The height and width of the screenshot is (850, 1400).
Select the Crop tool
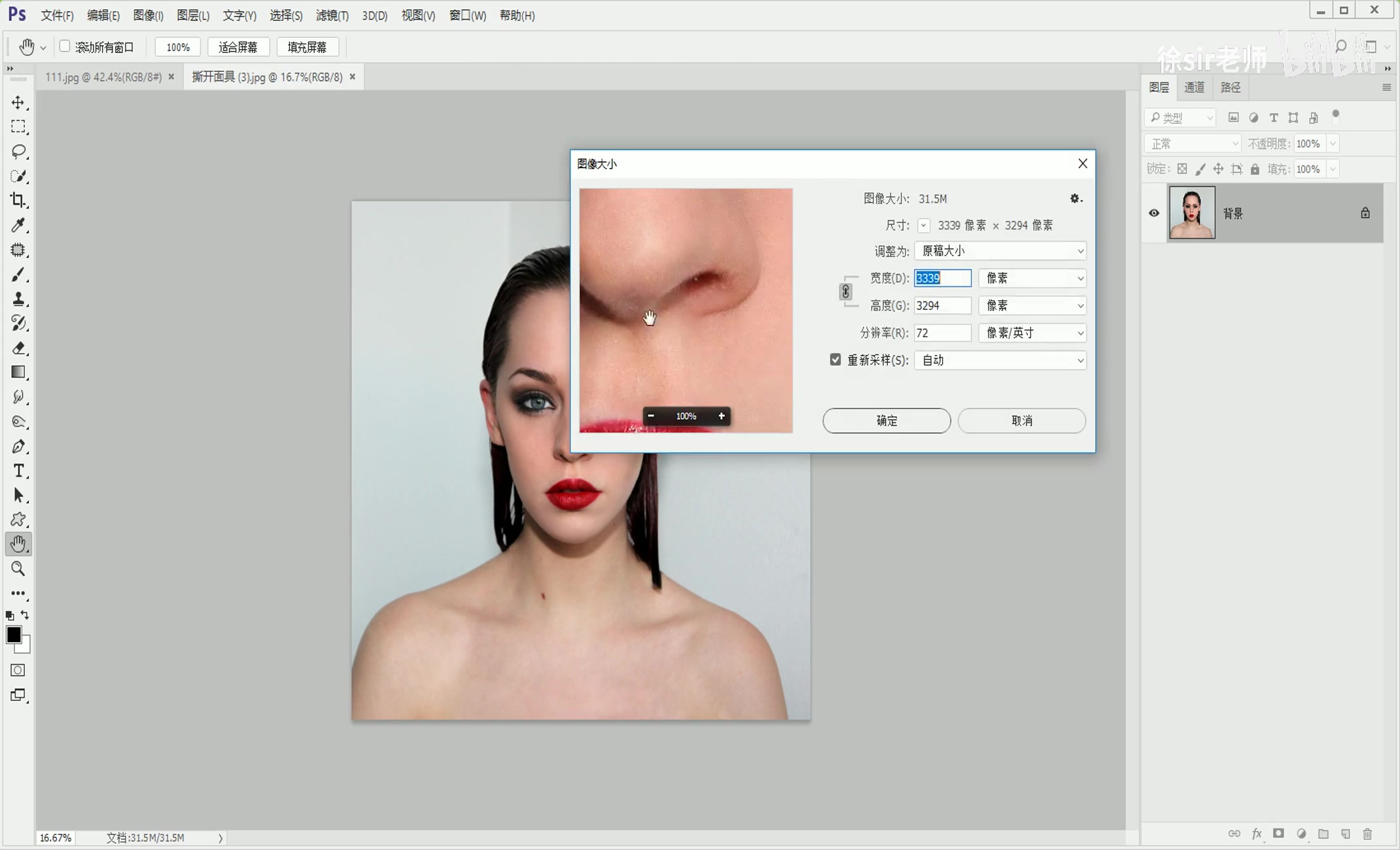[18, 200]
